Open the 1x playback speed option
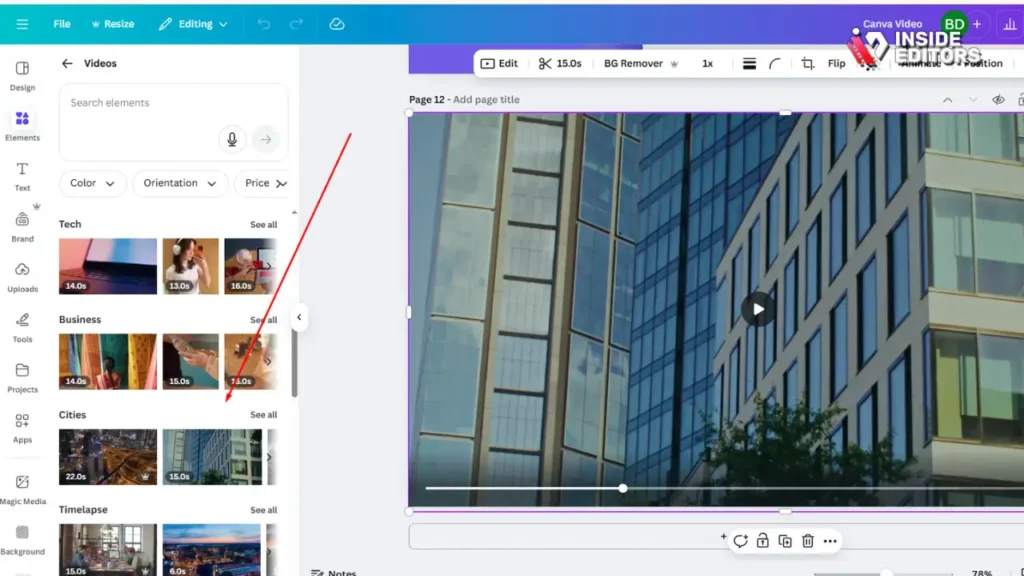Screen dimensions: 1024x576 click(707, 63)
